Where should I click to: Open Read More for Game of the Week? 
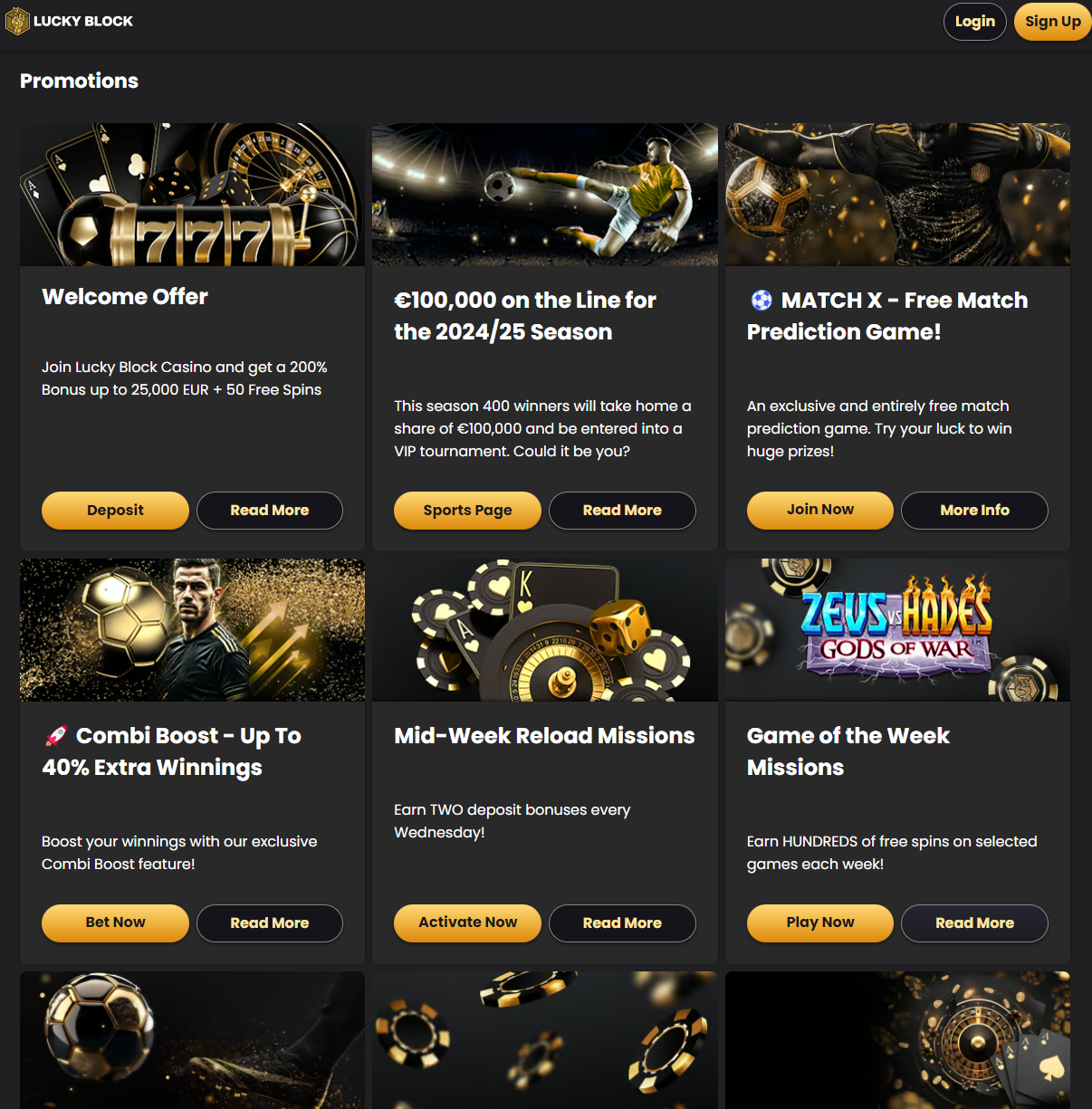974,923
